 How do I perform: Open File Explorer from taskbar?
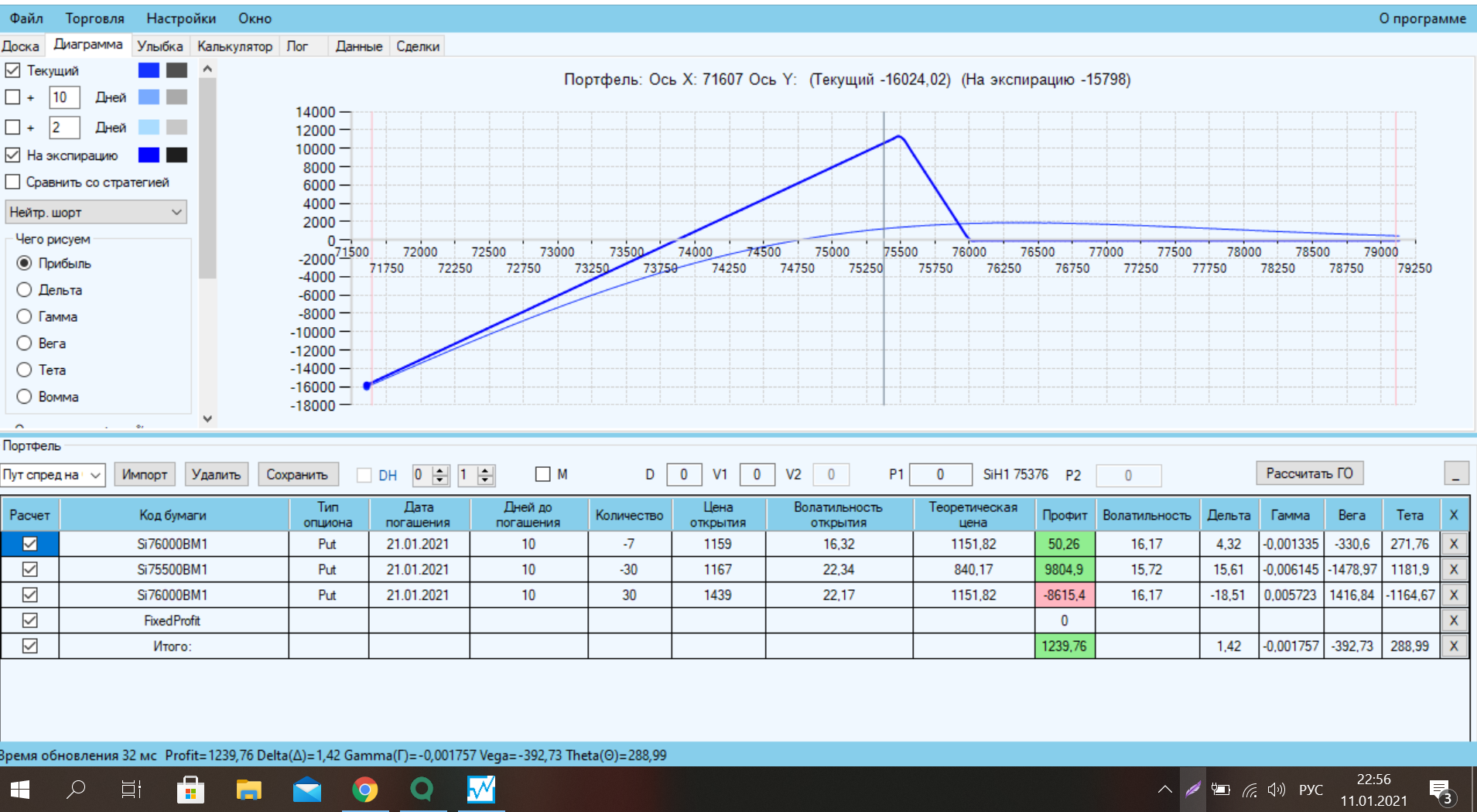point(248,790)
